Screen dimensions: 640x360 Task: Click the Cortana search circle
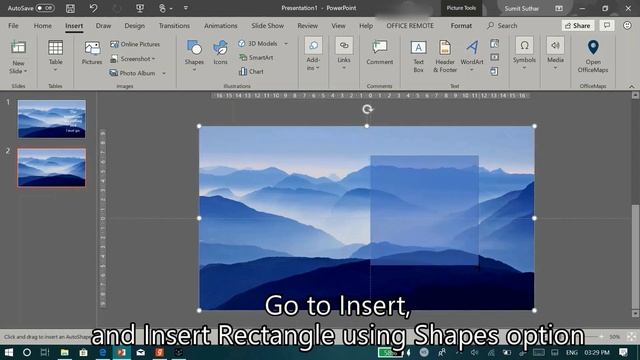coord(27,352)
